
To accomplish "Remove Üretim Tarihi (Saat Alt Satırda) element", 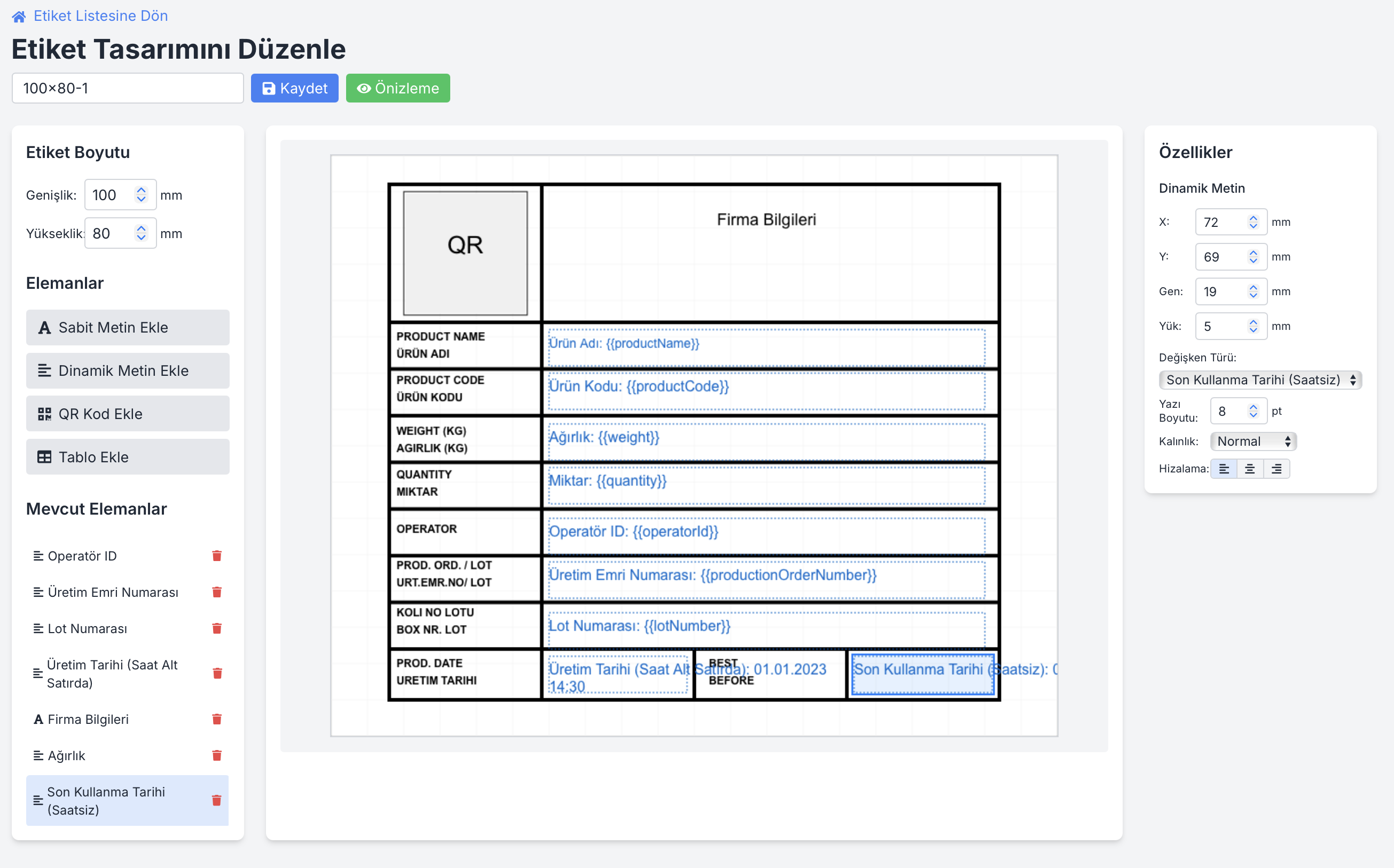I will click(x=216, y=673).
